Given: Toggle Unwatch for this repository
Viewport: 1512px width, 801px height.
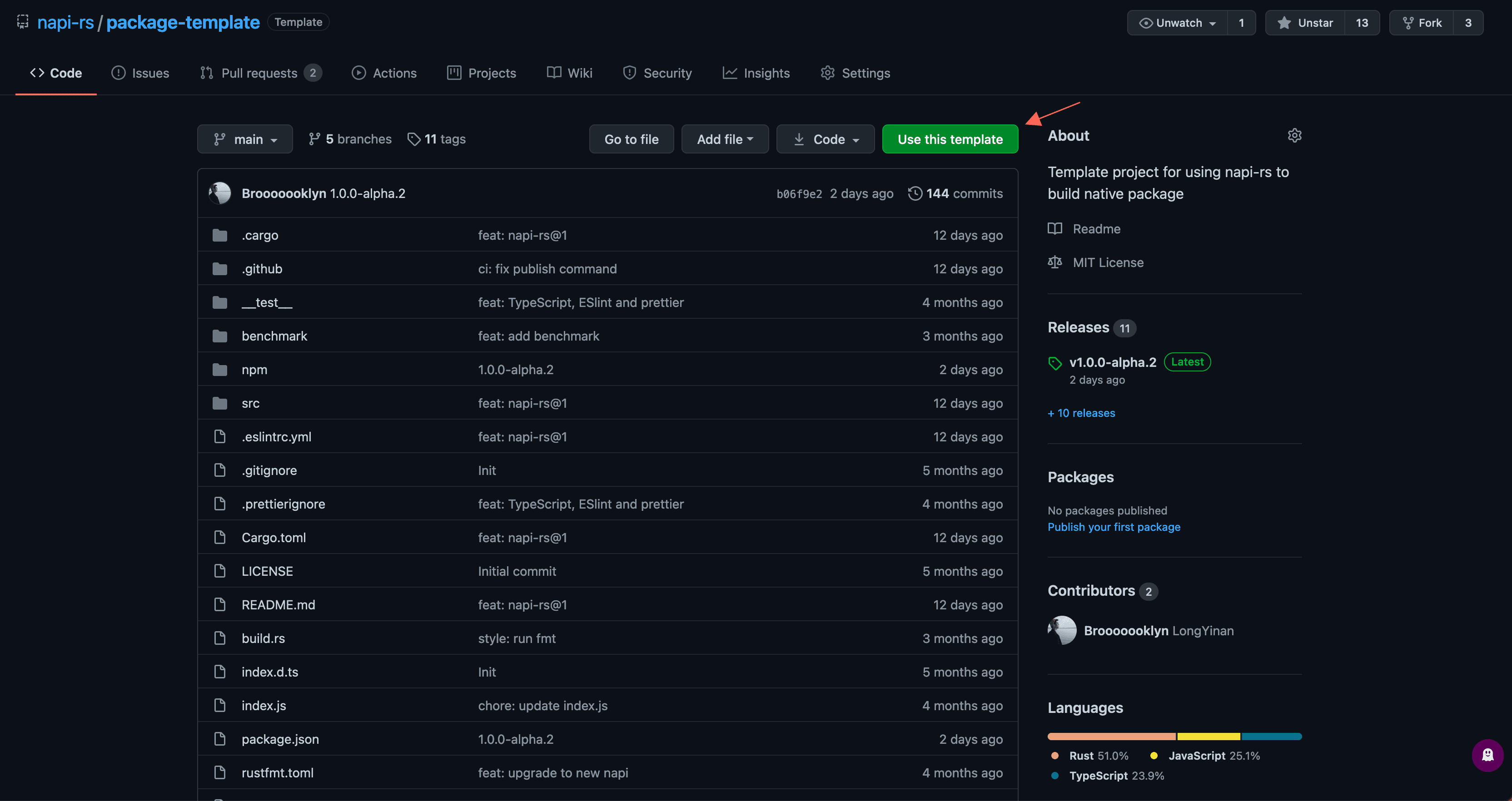Looking at the screenshot, I should [1177, 23].
